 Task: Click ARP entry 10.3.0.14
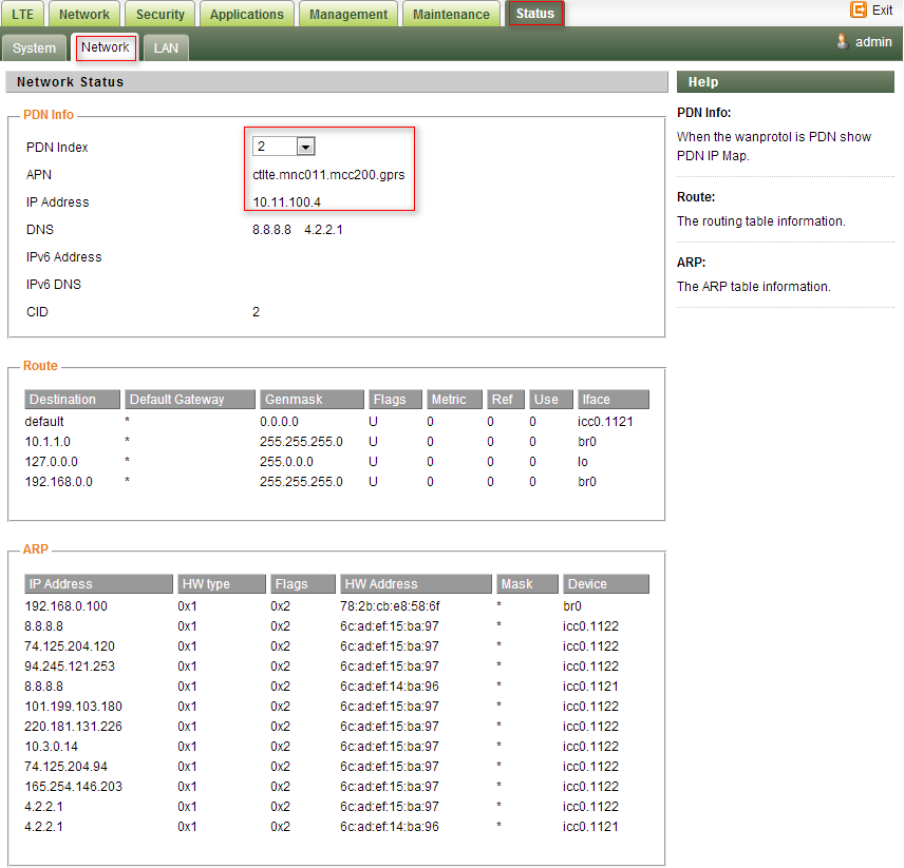coord(51,746)
